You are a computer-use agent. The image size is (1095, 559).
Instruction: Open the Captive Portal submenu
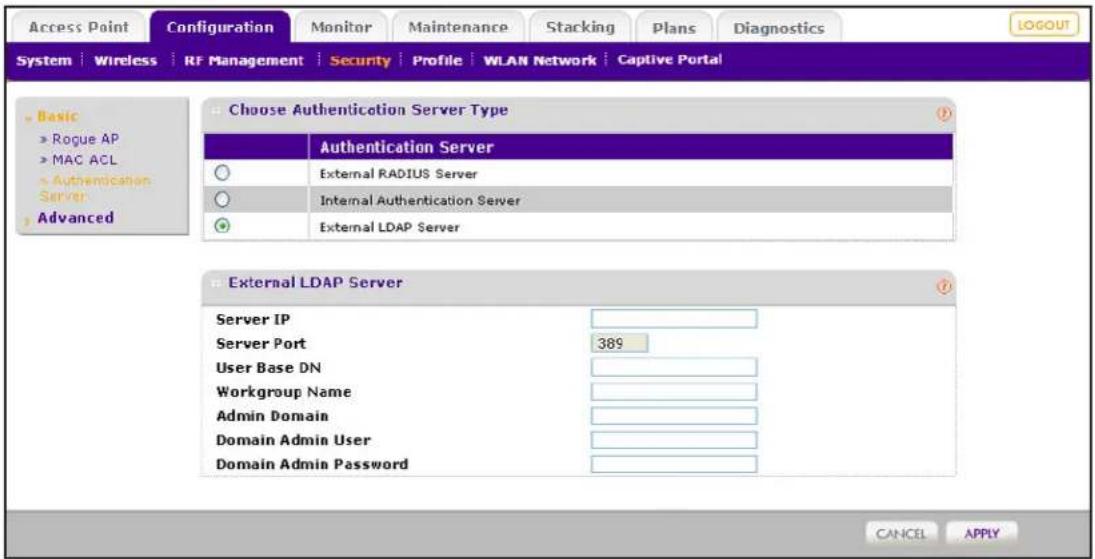[670, 60]
